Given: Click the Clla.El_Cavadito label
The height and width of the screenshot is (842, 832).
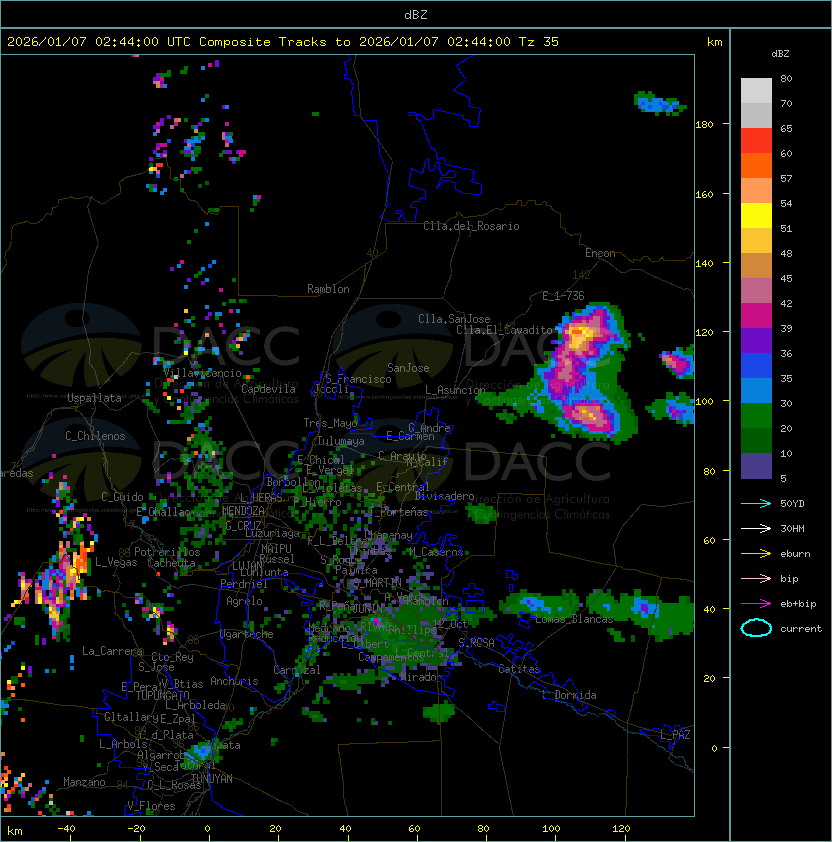Looking at the screenshot, I should (504, 330).
